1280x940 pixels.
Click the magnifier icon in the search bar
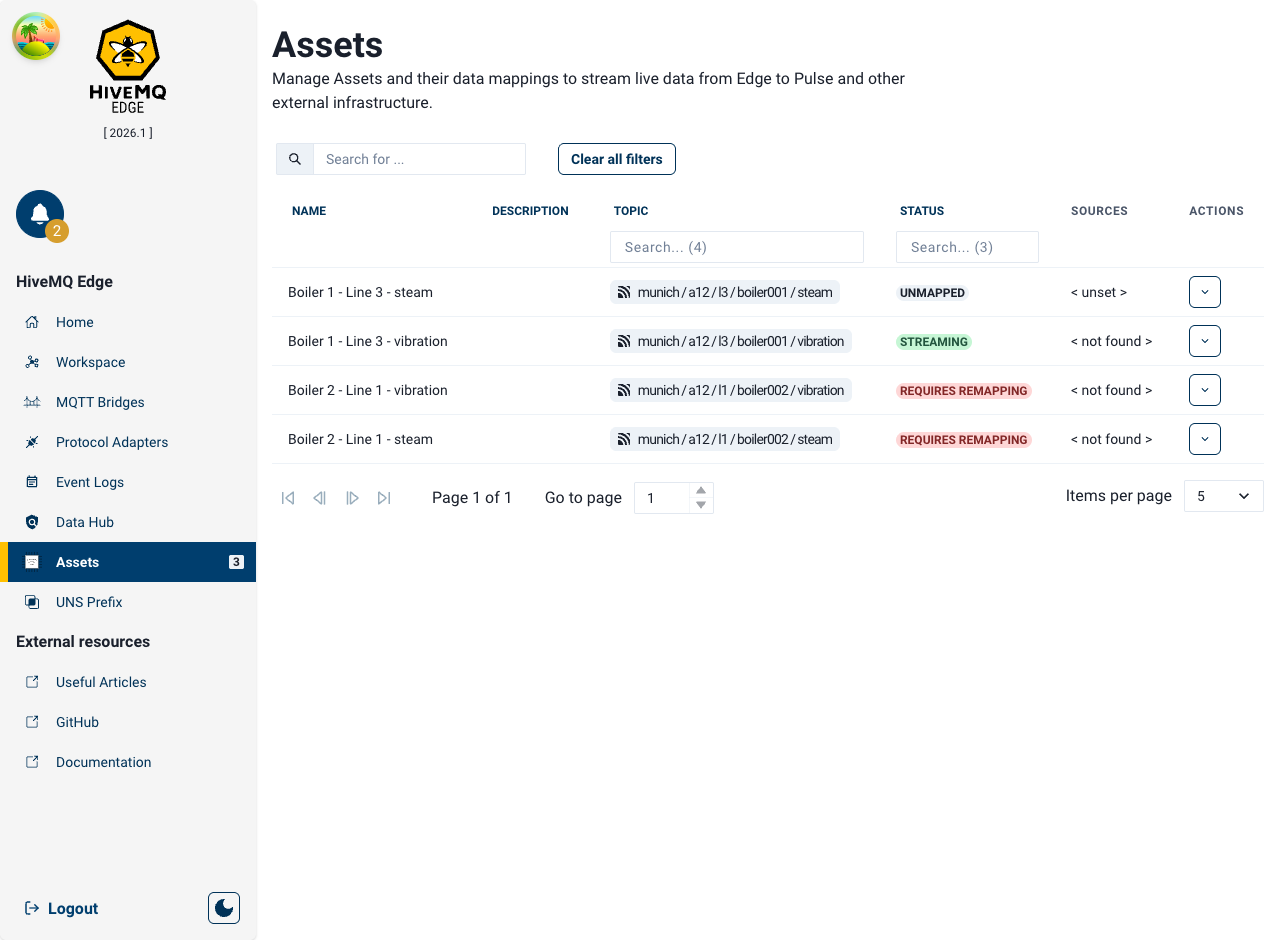pyautogui.click(x=294, y=158)
